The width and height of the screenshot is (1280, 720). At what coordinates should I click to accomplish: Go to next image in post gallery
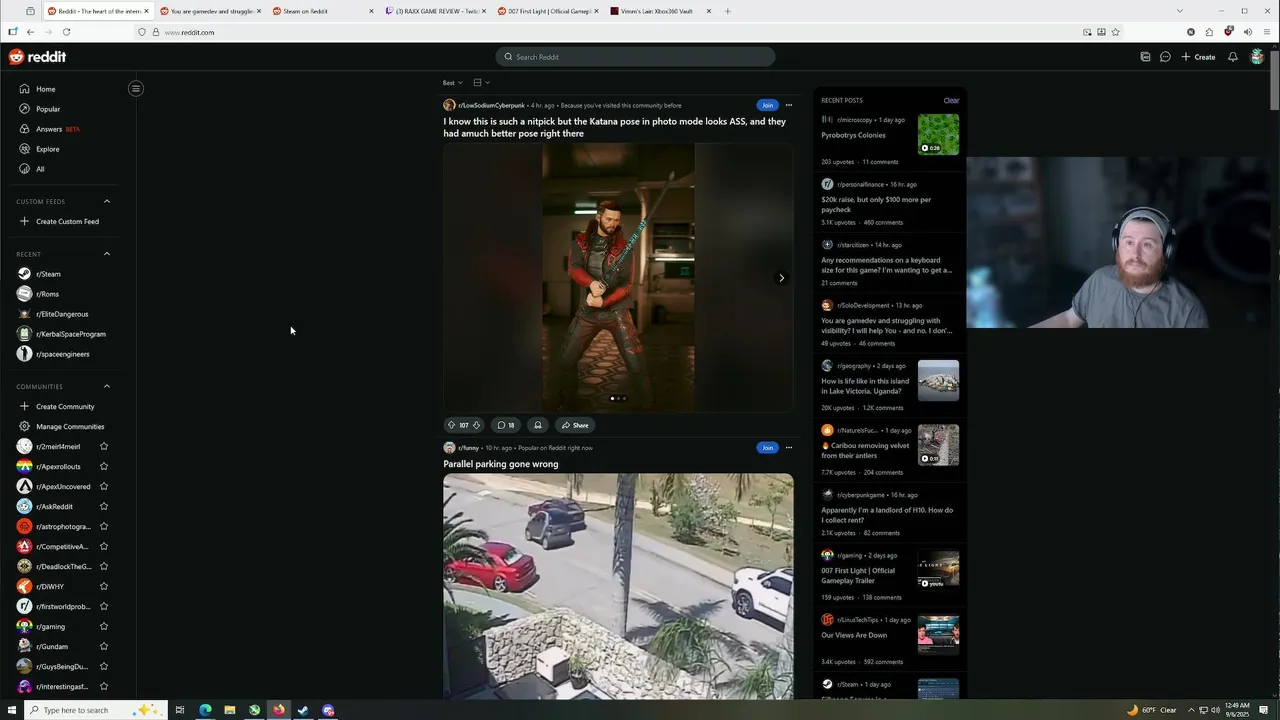[781, 278]
